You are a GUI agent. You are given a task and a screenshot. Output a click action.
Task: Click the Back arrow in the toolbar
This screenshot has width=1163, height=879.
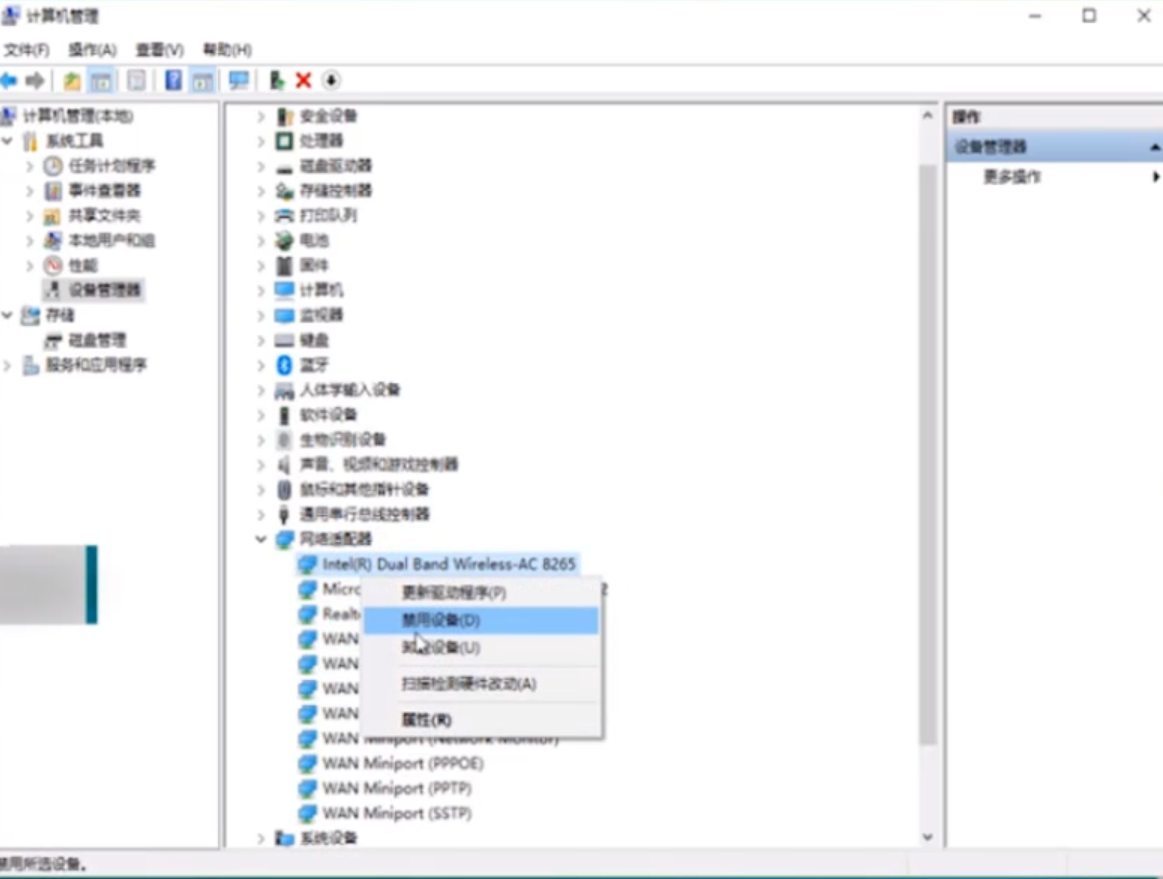tap(10, 80)
